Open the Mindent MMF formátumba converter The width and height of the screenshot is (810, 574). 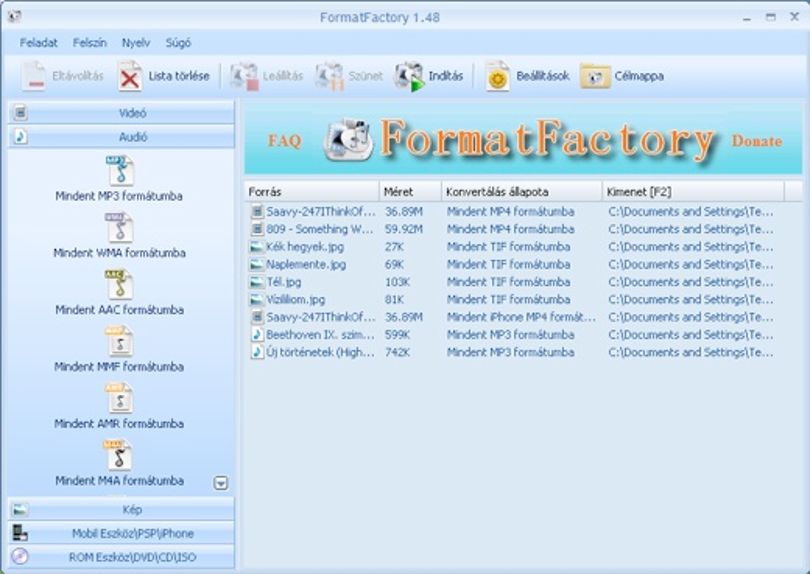120,342
